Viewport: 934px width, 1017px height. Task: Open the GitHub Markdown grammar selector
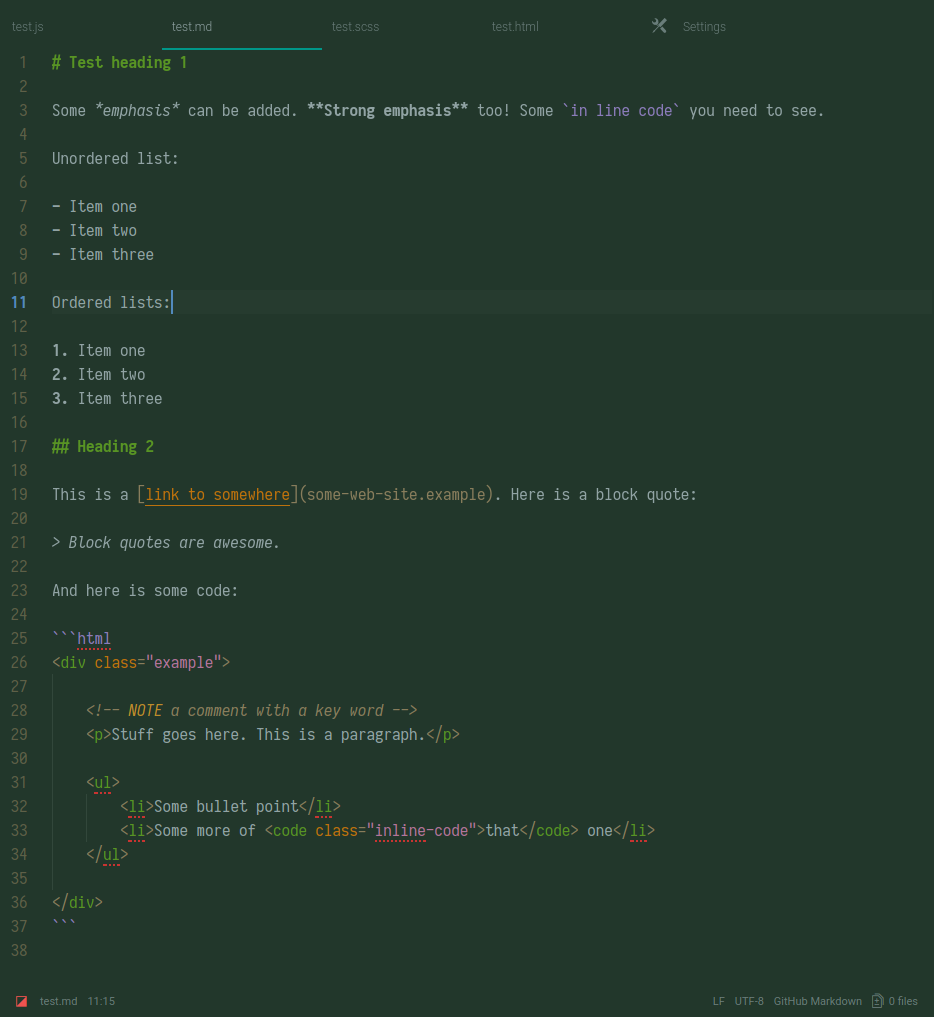[x=818, y=1001]
